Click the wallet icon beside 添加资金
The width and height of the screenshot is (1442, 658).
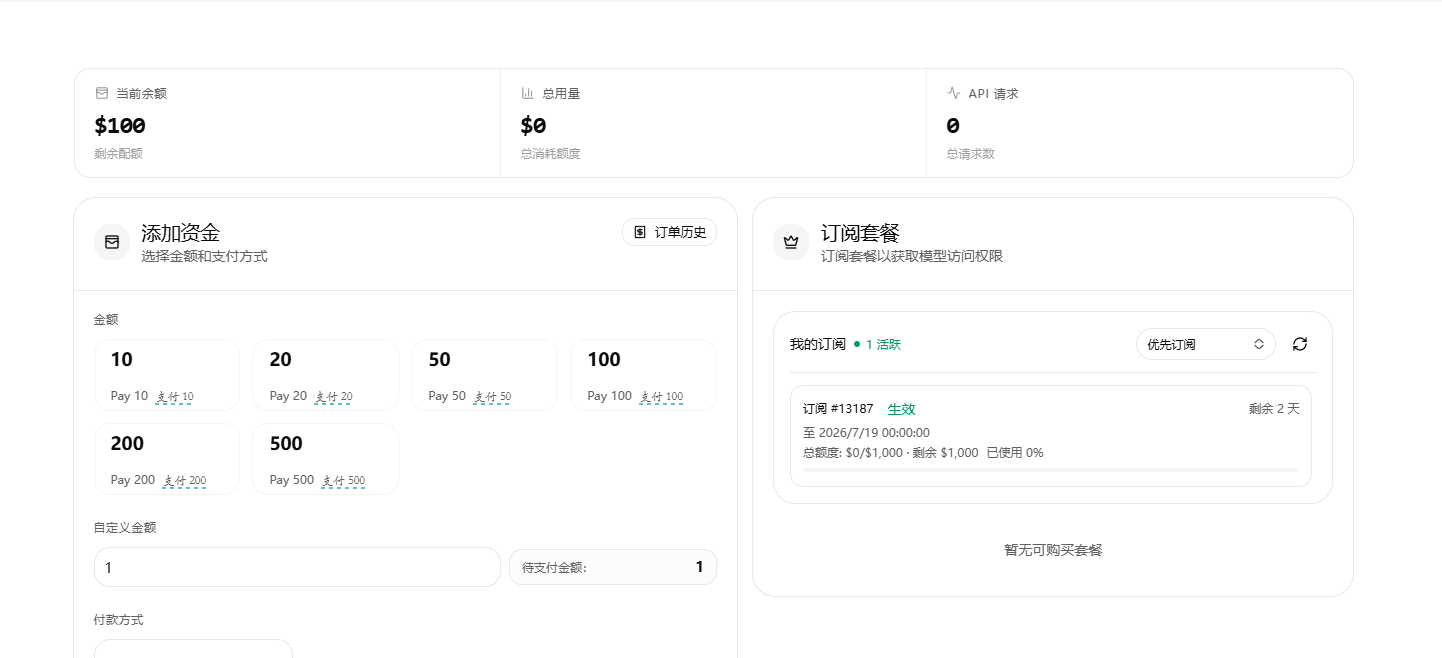coord(112,242)
